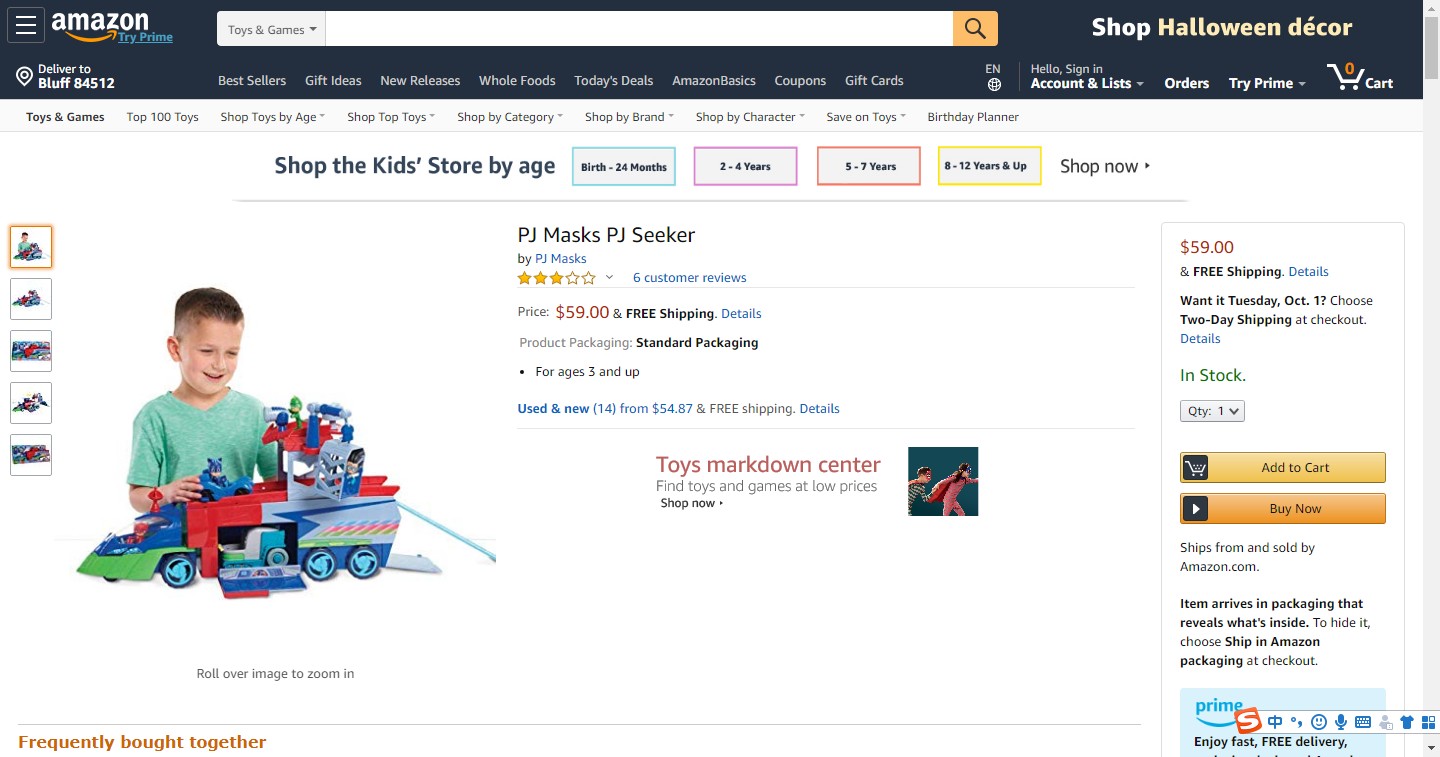Open the Qty quantity dropdown
This screenshot has width=1440, height=757.
1212,411
